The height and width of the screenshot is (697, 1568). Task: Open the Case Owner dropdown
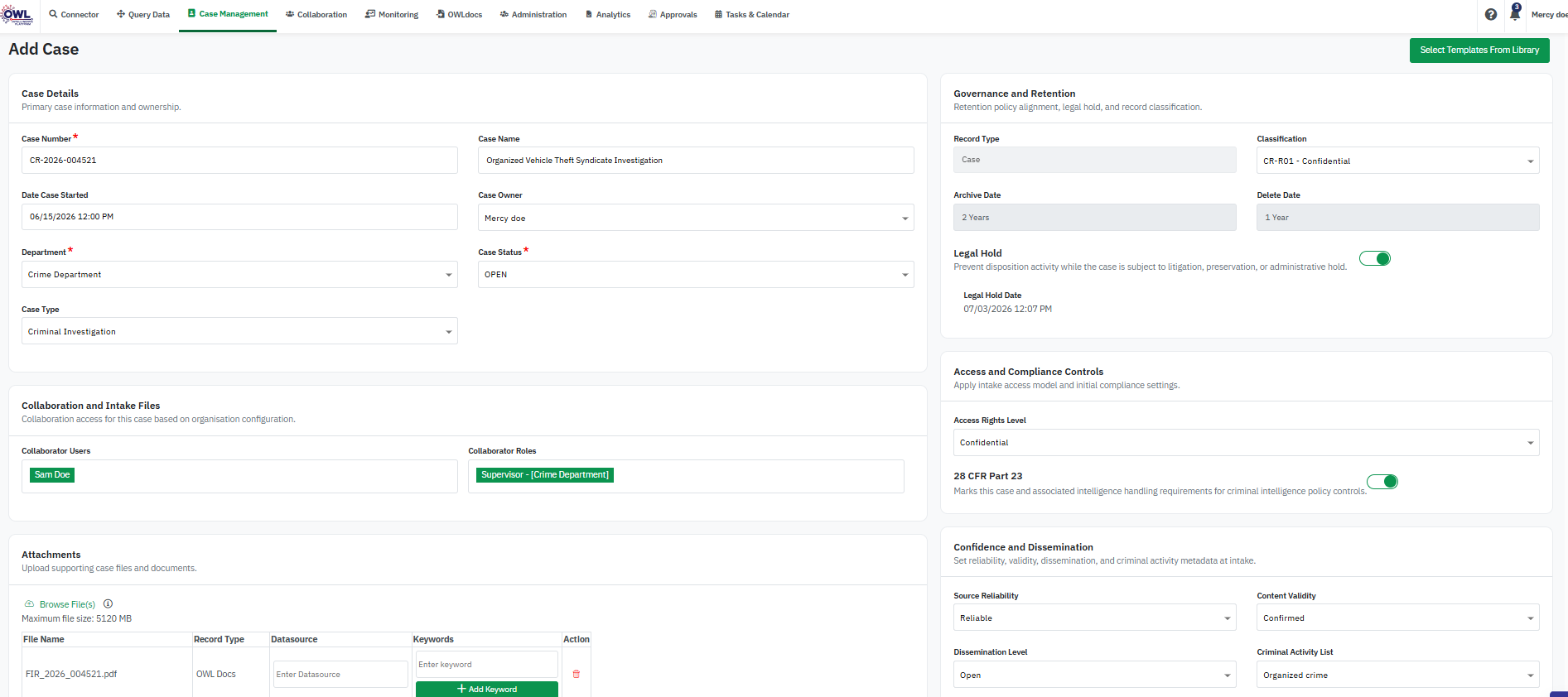click(x=696, y=218)
